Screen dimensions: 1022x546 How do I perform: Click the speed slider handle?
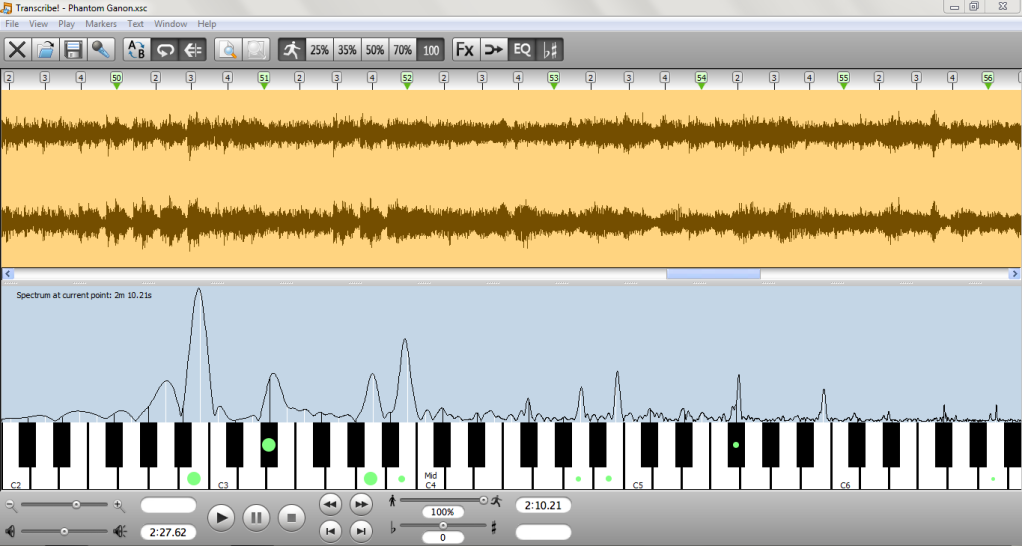[x=484, y=500]
